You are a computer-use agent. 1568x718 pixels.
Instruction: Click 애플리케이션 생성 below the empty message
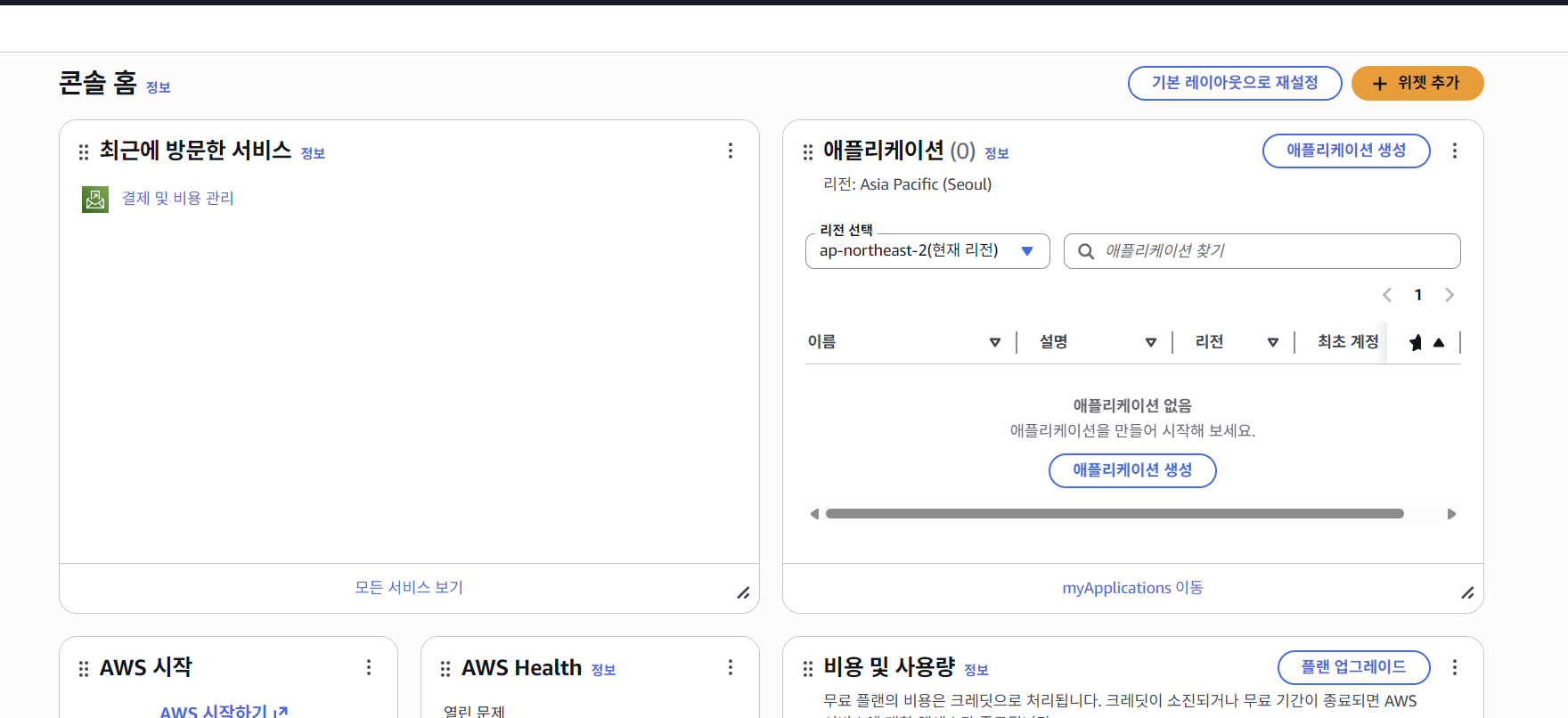[1132, 470]
